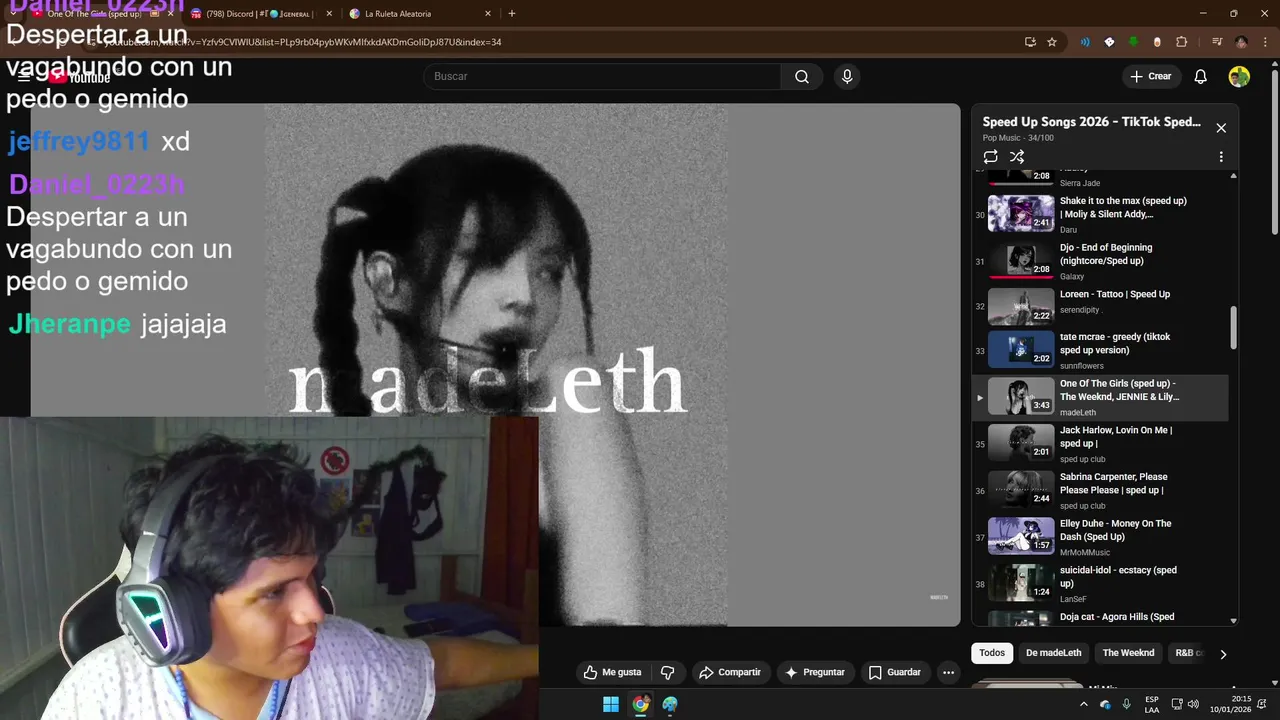1280x720 pixels.
Task: Open the tab search dropdown arrow
Action: pyautogui.click(x=11, y=14)
